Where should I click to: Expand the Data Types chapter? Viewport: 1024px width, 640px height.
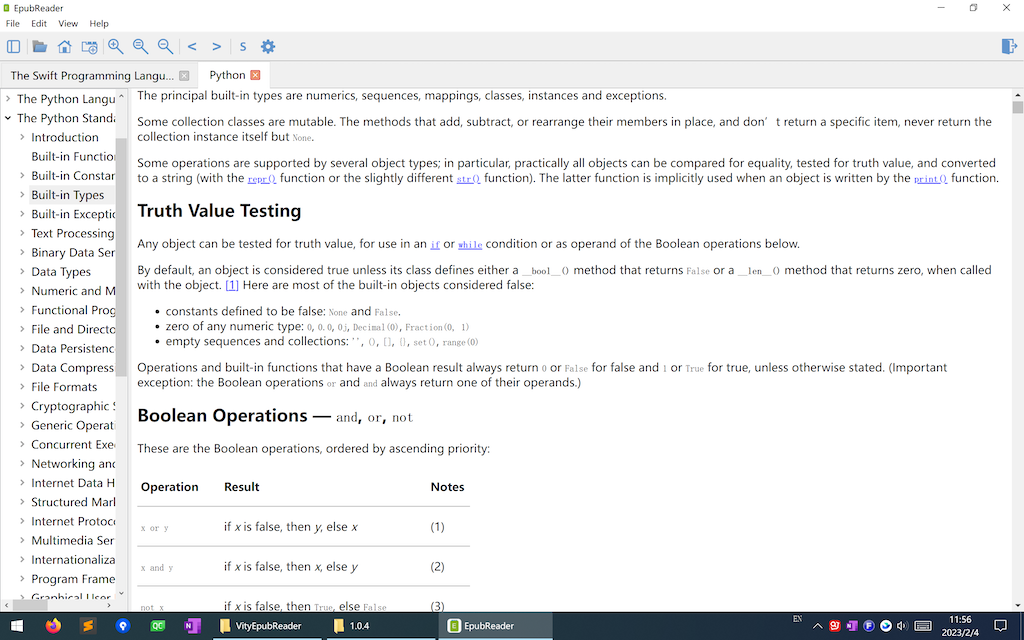pos(22,271)
